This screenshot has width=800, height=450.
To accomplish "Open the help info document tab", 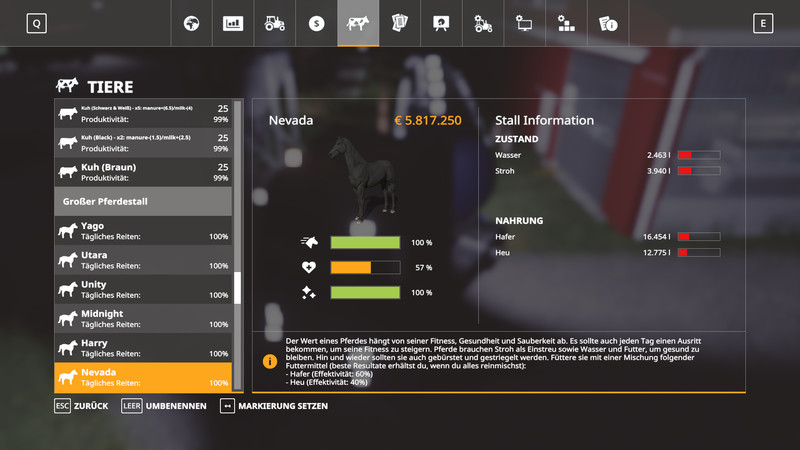I will (608, 23).
